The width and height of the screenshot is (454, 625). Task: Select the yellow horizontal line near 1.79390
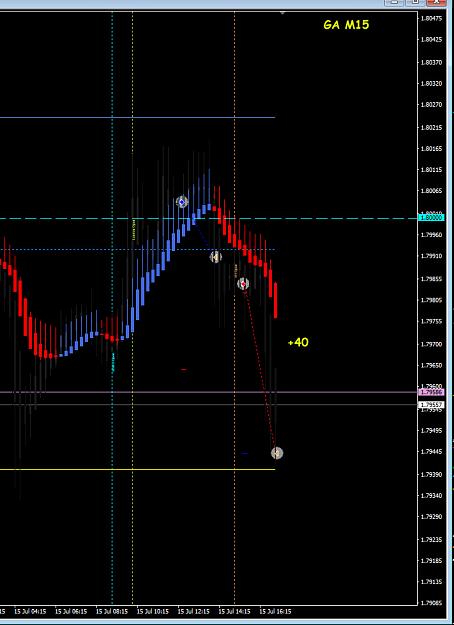[138, 469]
